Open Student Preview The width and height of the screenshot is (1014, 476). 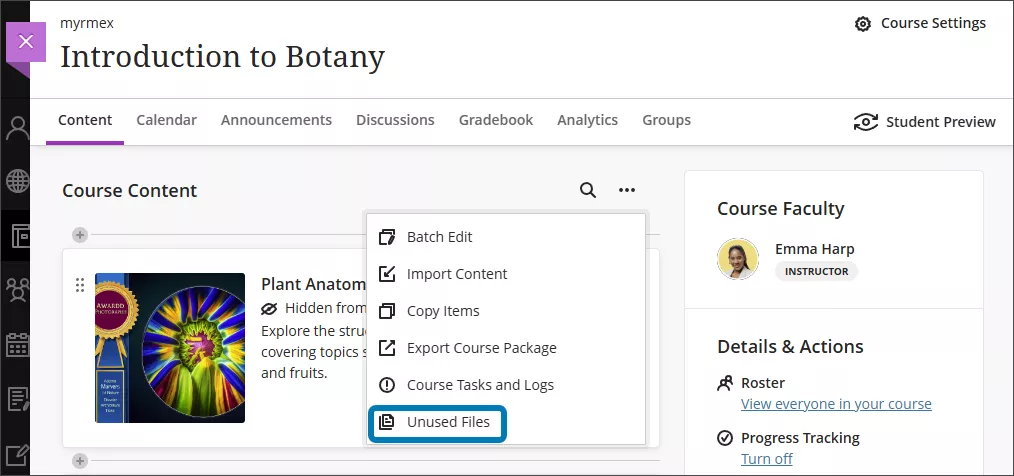pyautogui.click(x=925, y=122)
